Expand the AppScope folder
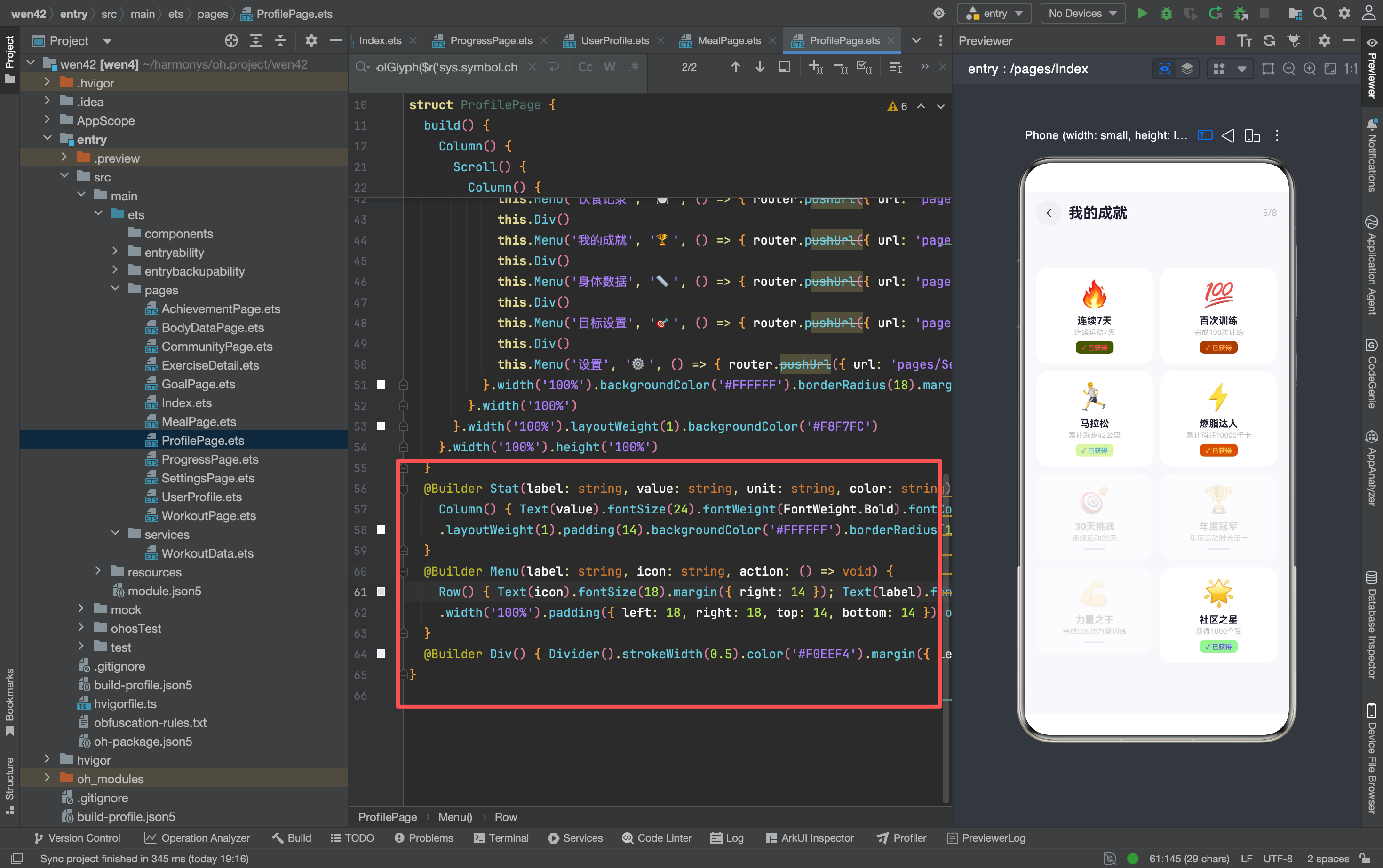Screen dimensions: 1383x868 coord(47,120)
